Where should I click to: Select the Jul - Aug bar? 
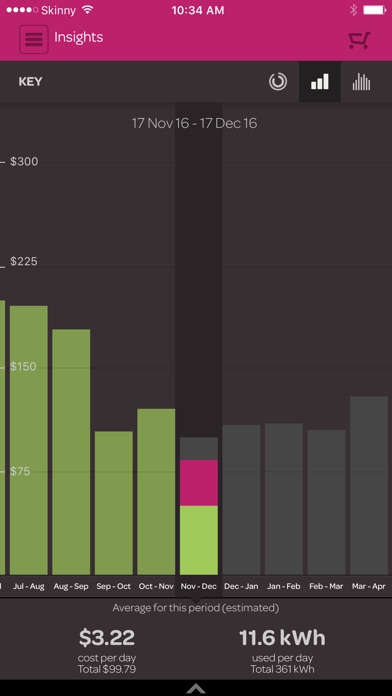[29, 440]
